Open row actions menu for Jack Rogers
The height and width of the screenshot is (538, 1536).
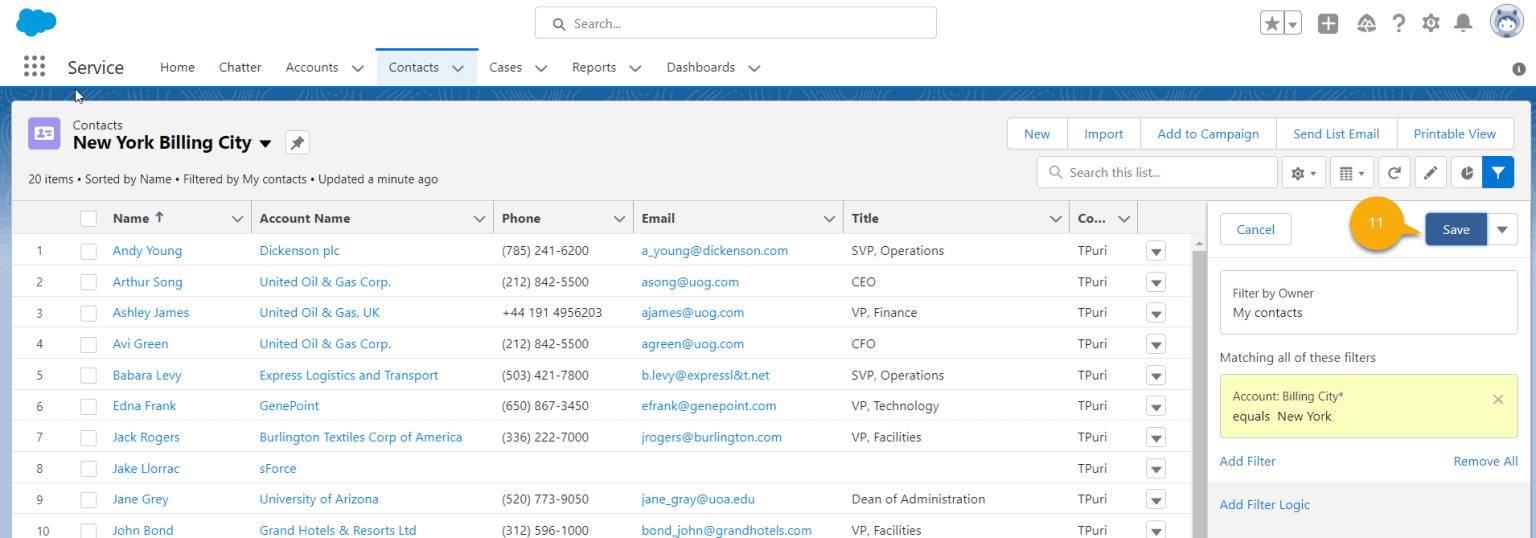tap(1156, 438)
